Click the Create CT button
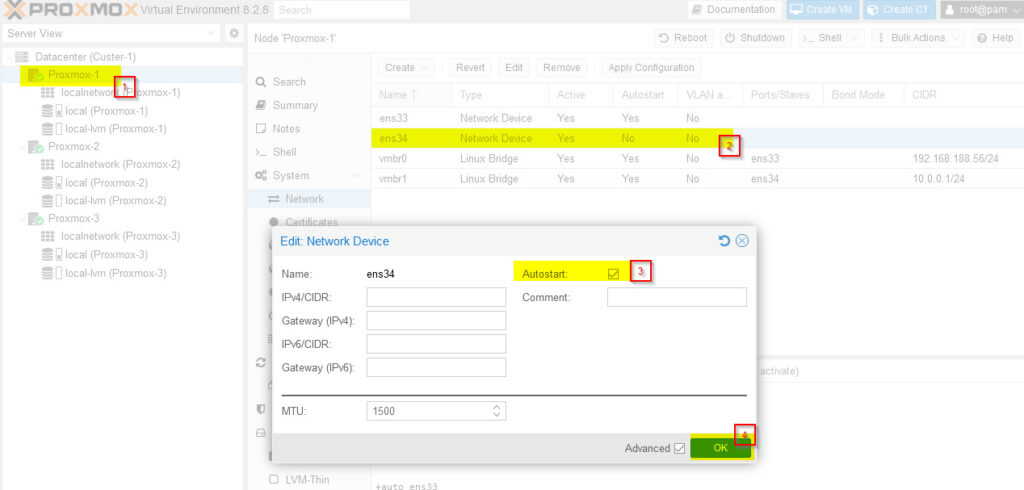This screenshot has width=1024, height=490. pyautogui.click(x=899, y=10)
